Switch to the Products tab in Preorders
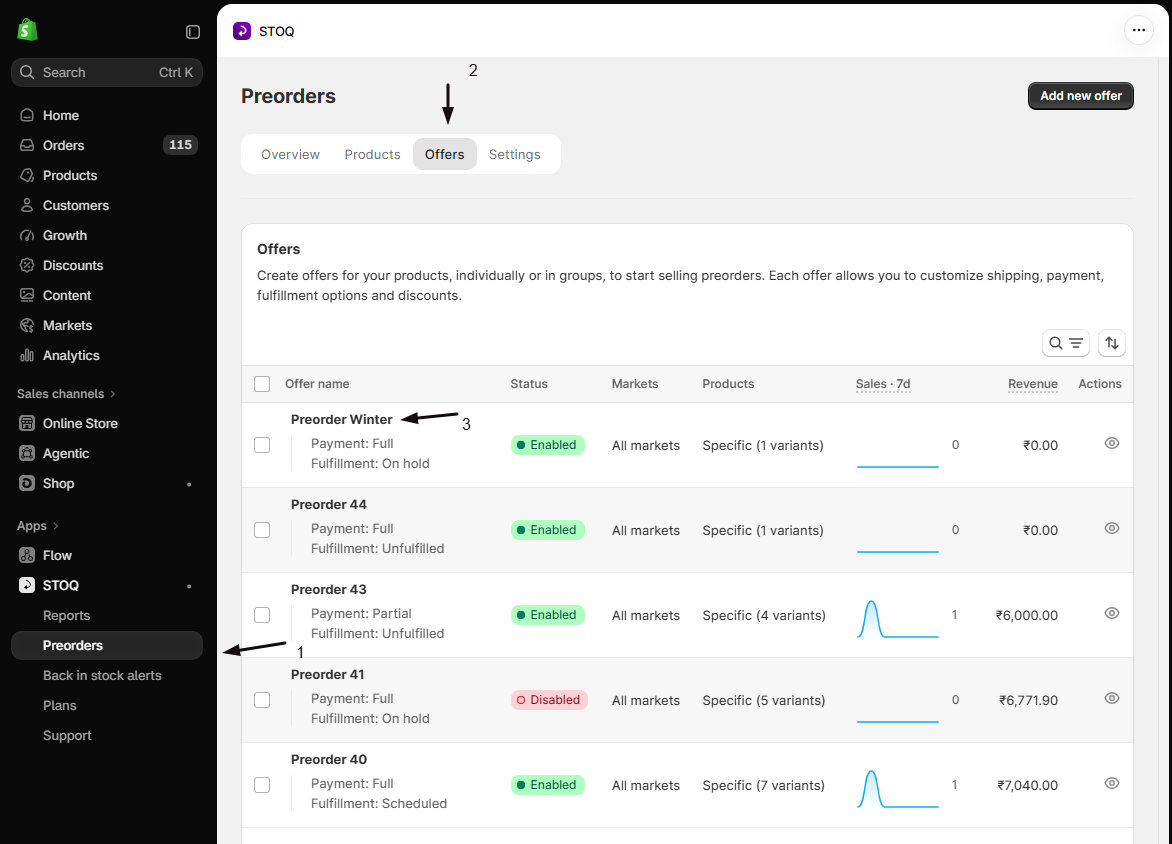The width and height of the screenshot is (1172, 844). (x=372, y=154)
